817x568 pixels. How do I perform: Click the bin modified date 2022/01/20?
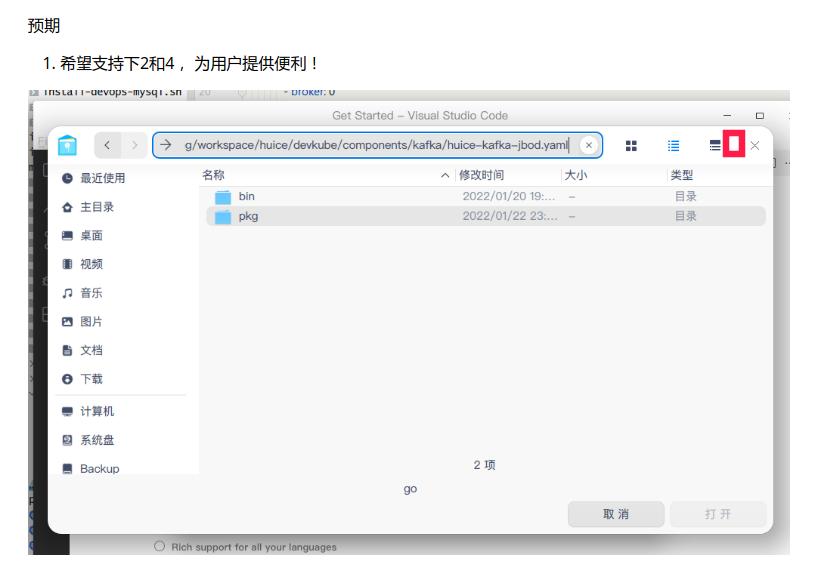tap(509, 196)
